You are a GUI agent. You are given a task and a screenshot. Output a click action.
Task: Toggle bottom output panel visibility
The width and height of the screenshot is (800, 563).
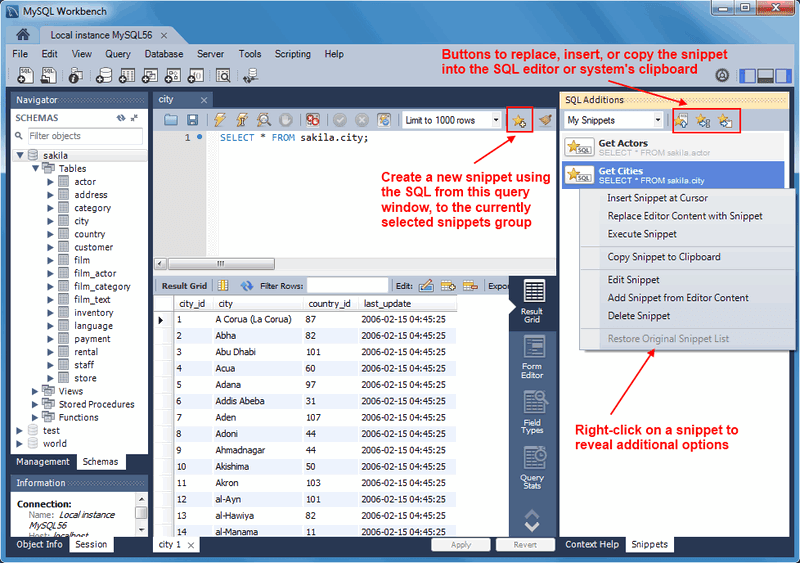point(766,76)
